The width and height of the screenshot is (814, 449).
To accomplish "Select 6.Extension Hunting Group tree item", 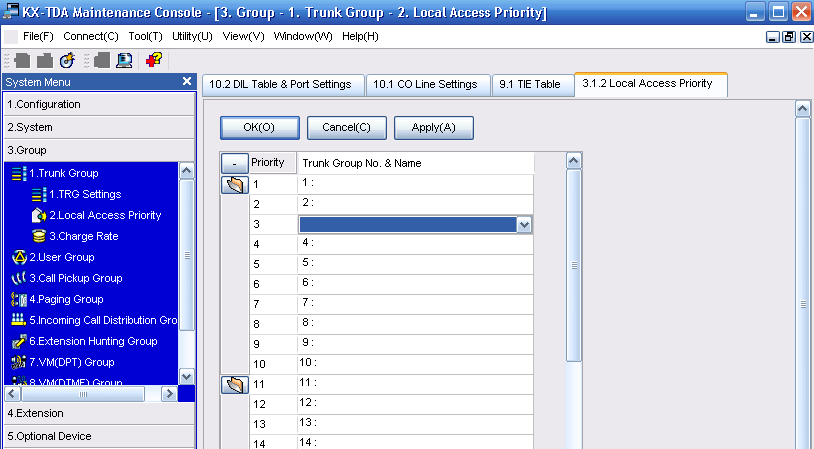I will [x=93, y=342].
